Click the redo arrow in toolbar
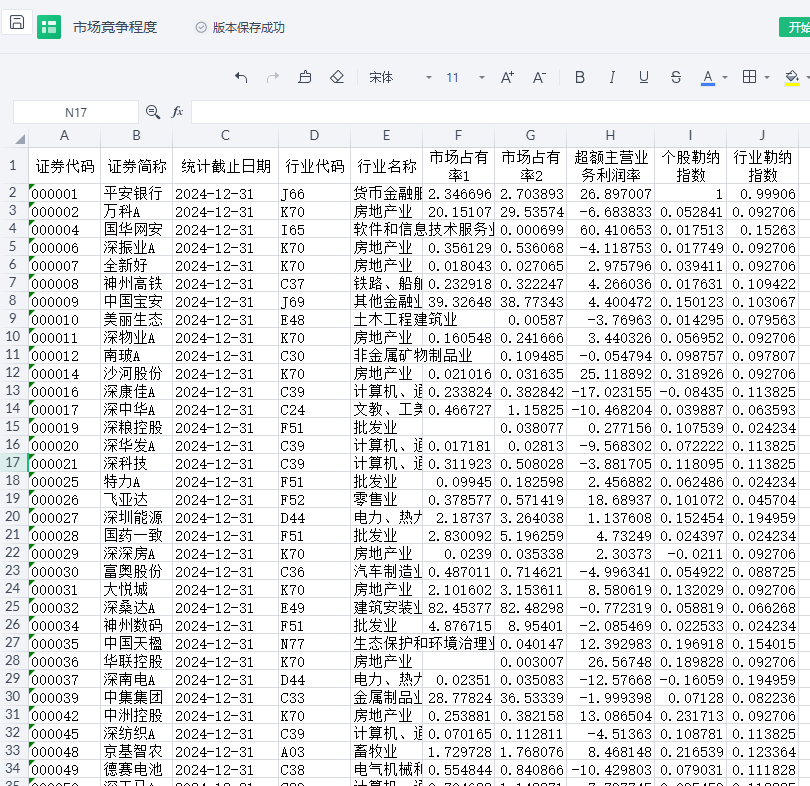The width and height of the screenshot is (810, 786). [273, 77]
